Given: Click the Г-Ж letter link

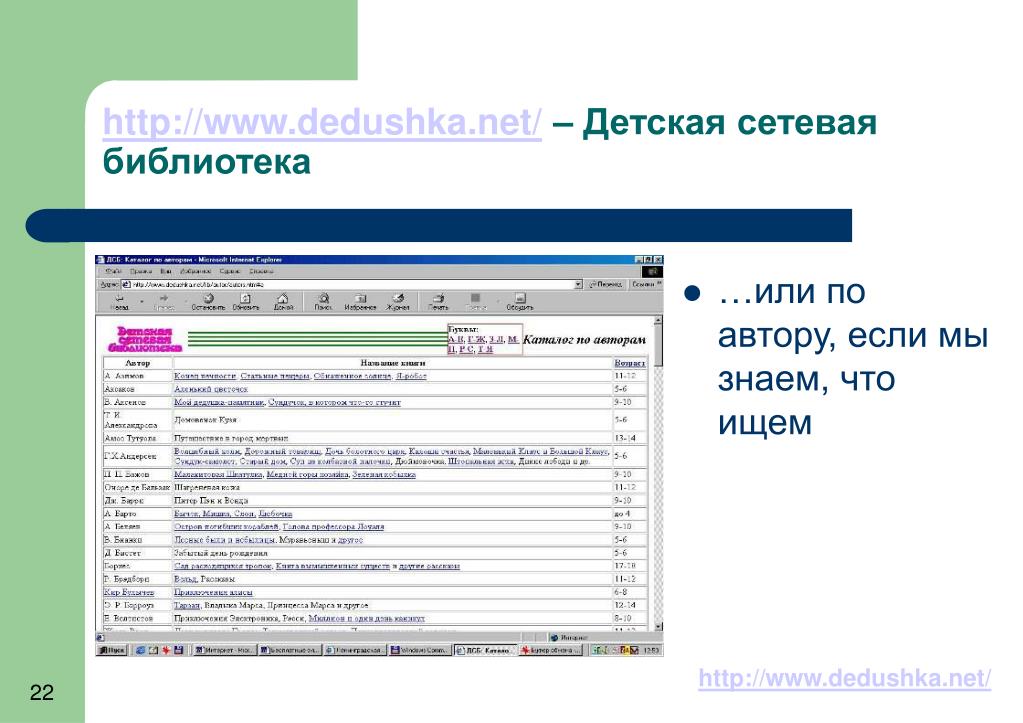Looking at the screenshot, I should [x=477, y=339].
